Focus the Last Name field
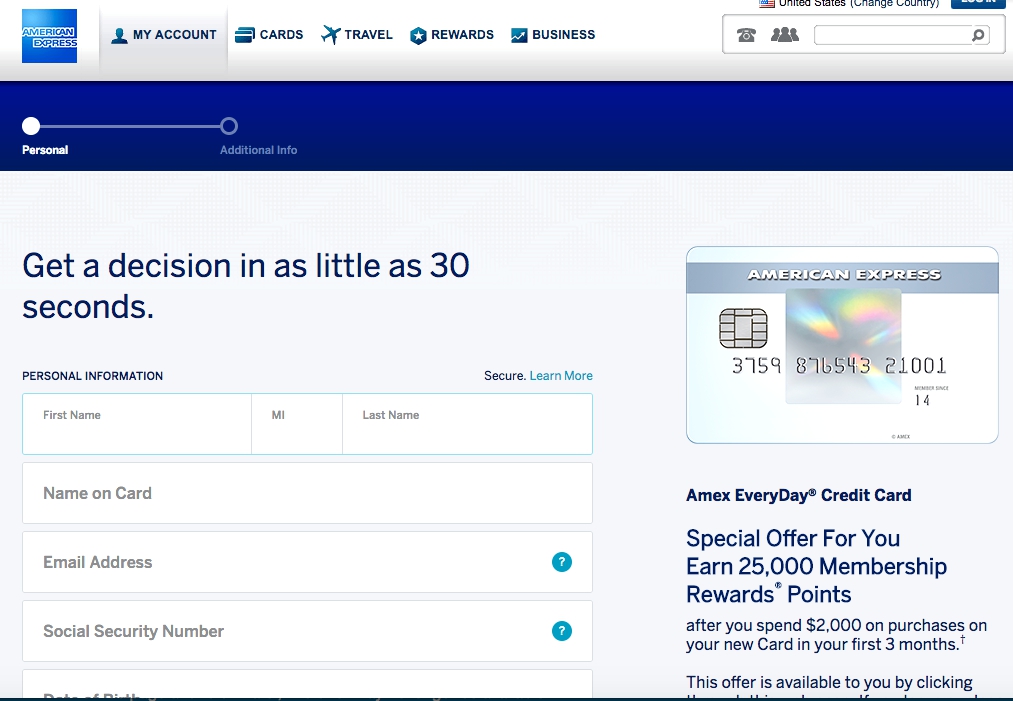Image resolution: width=1013 pixels, height=701 pixels. [x=467, y=424]
